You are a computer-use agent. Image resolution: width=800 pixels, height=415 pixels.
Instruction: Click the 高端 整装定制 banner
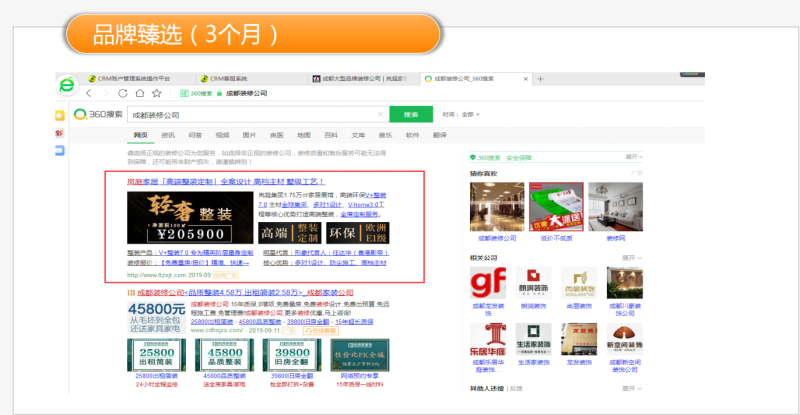coord(290,233)
